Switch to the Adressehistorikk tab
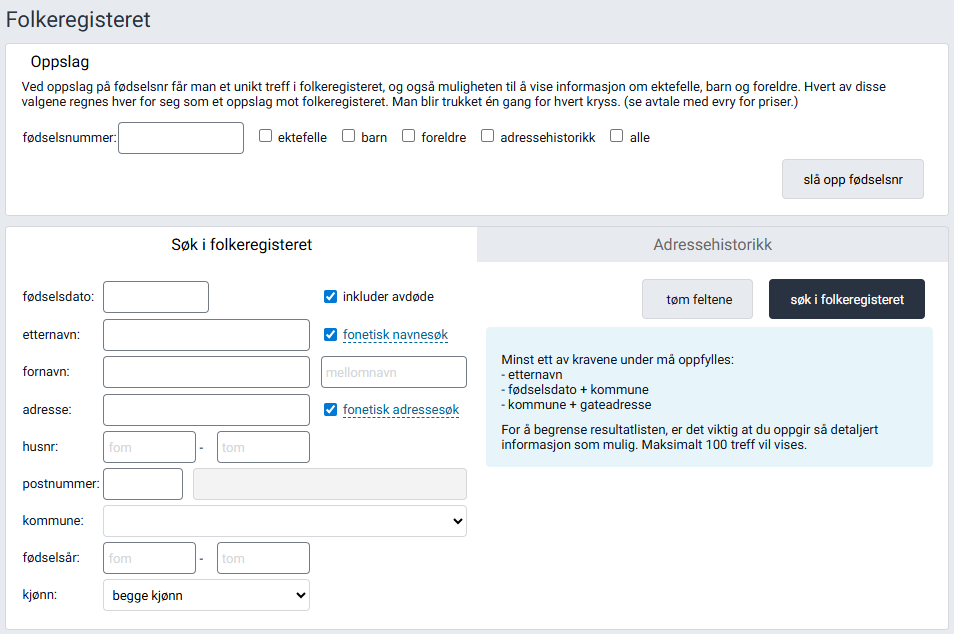The height and width of the screenshot is (634, 954). 712,244
